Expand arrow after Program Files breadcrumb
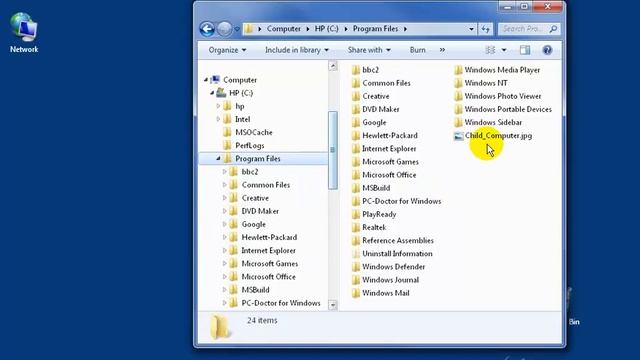The width and height of the screenshot is (640, 360). tap(405, 29)
